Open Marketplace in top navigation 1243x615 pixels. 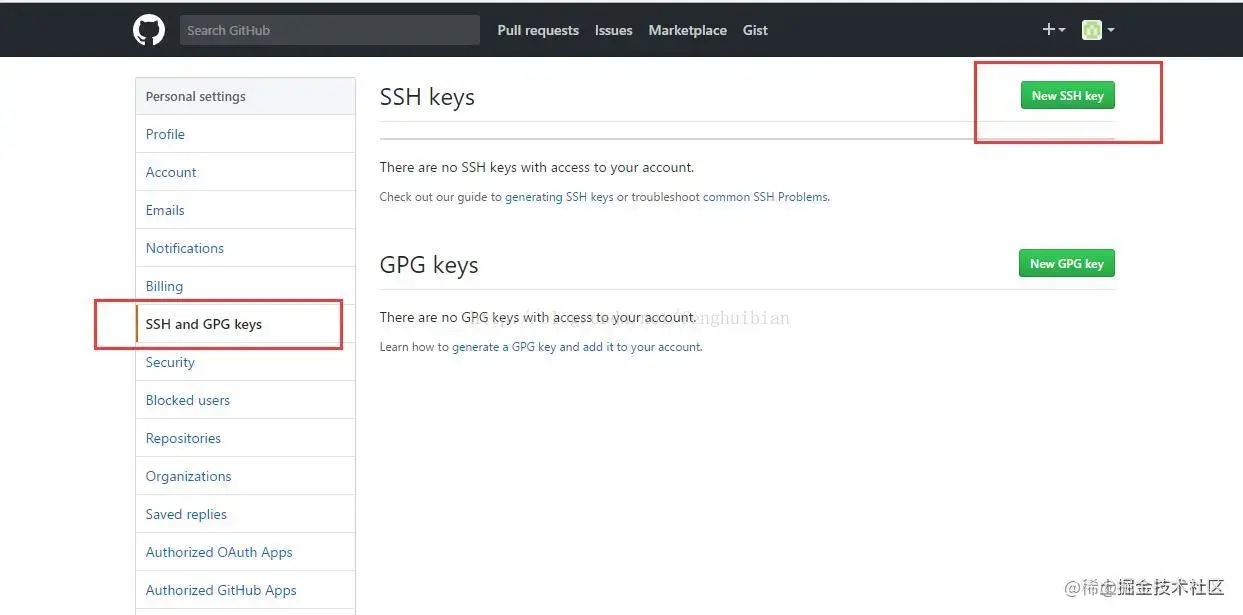pyautogui.click(x=687, y=30)
